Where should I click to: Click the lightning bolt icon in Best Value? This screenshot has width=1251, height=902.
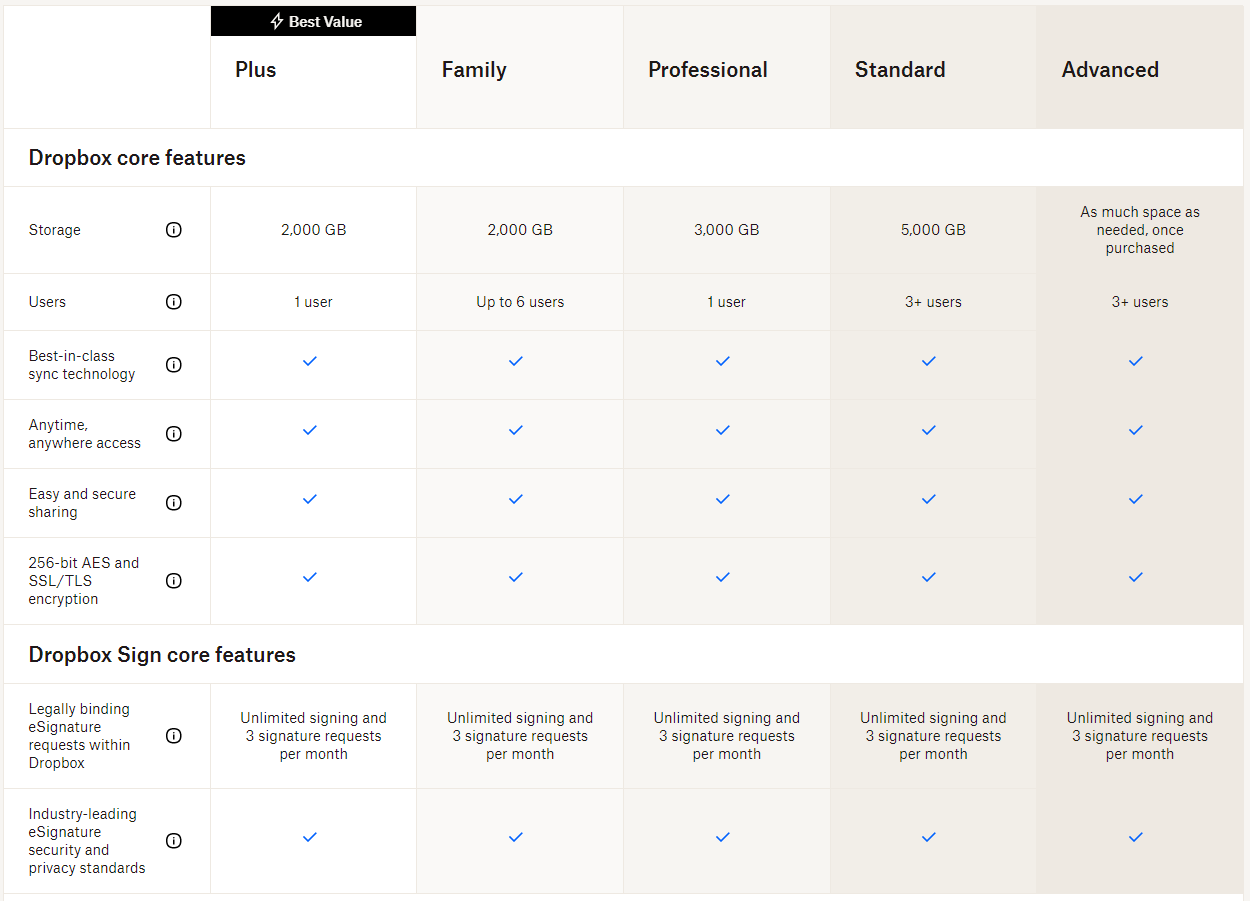coord(277,21)
